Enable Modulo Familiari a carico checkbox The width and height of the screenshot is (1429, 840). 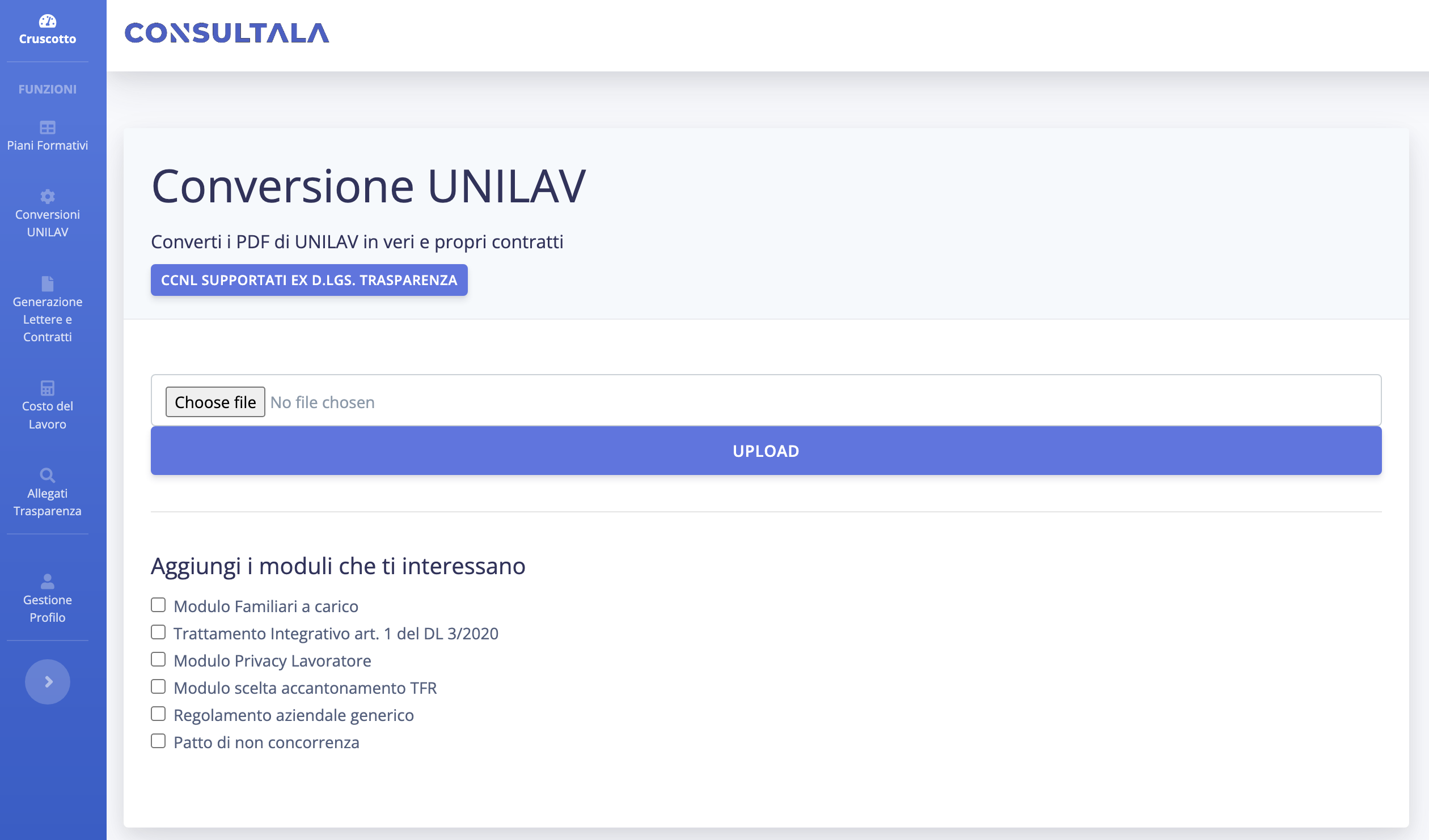[158, 605]
